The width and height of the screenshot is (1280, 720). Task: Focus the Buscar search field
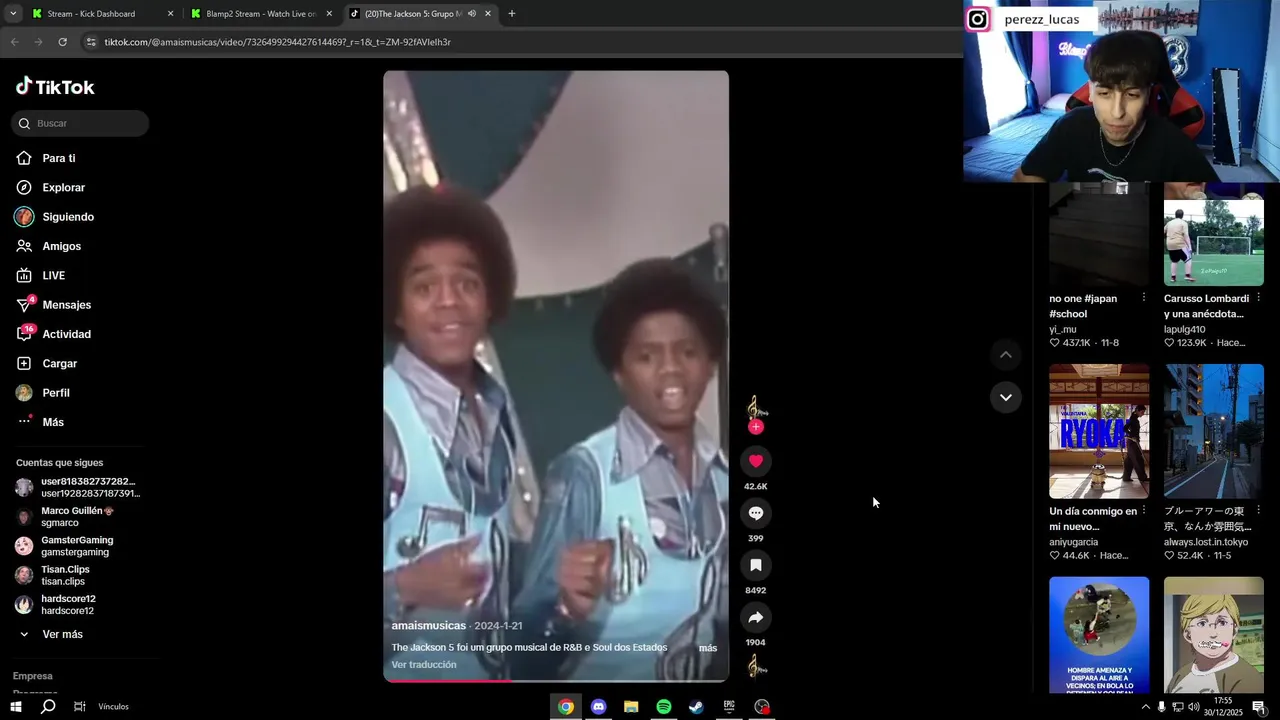coord(80,124)
